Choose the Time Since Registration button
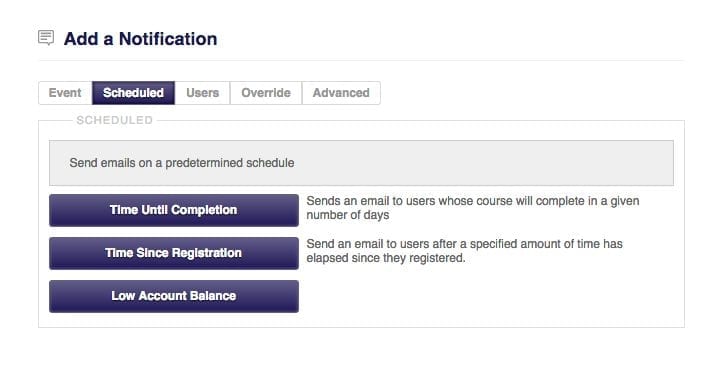 [174, 253]
